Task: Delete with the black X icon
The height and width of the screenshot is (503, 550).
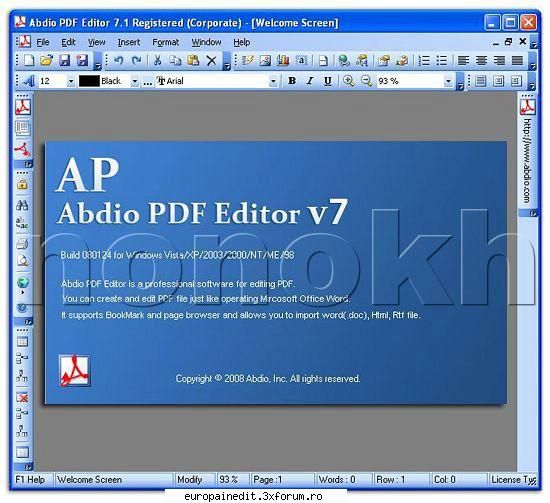Action: [x=212, y=61]
